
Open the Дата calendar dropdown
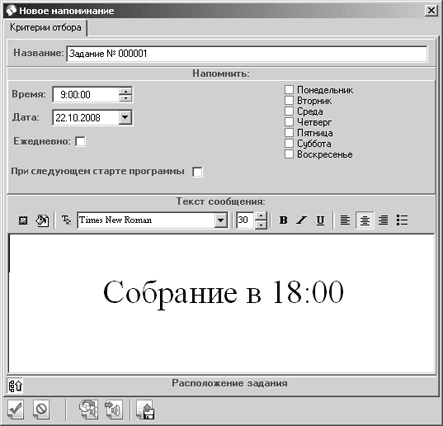pos(125,117)
